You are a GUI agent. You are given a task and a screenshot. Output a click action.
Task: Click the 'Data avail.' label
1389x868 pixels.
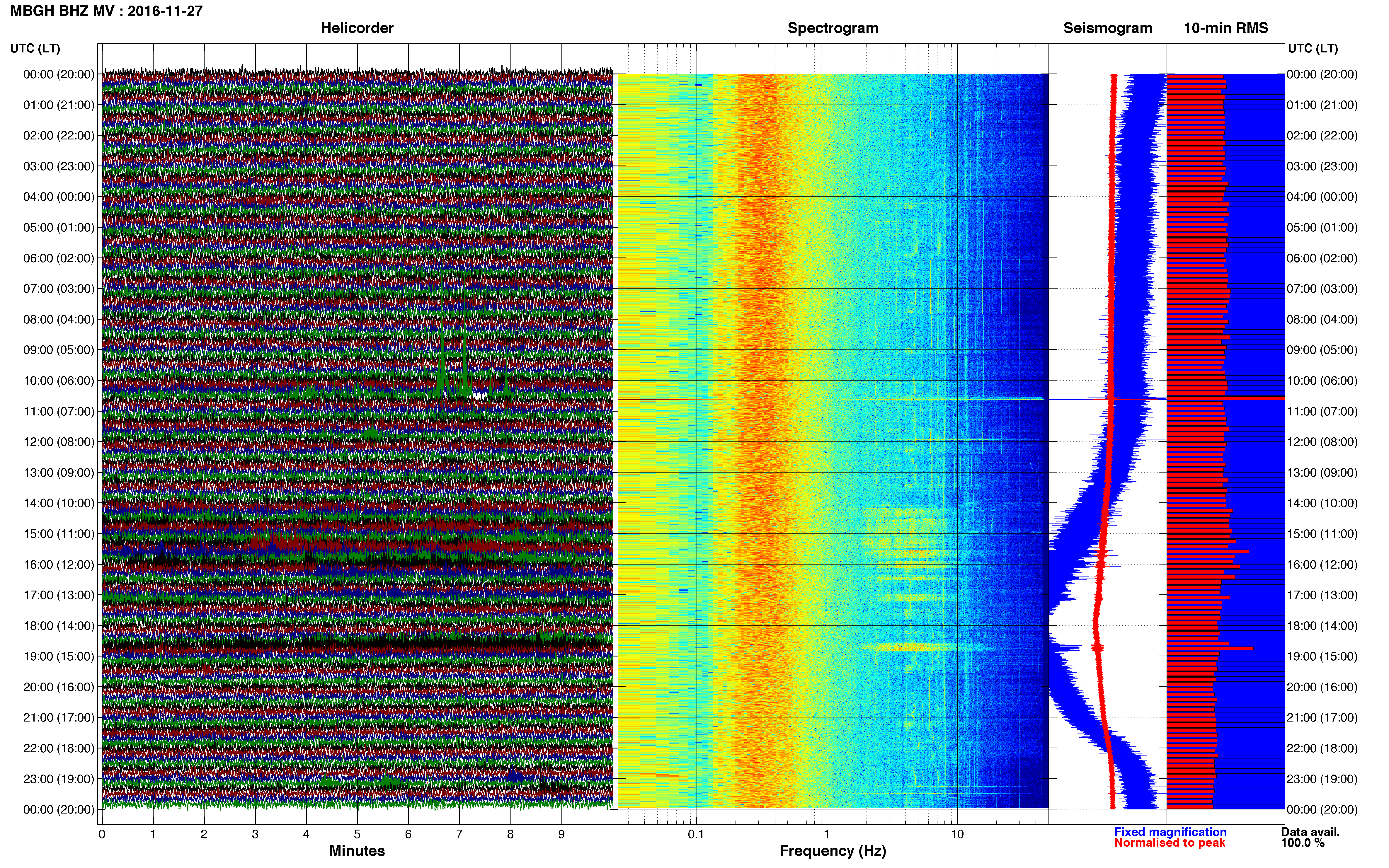point(1310,832)
